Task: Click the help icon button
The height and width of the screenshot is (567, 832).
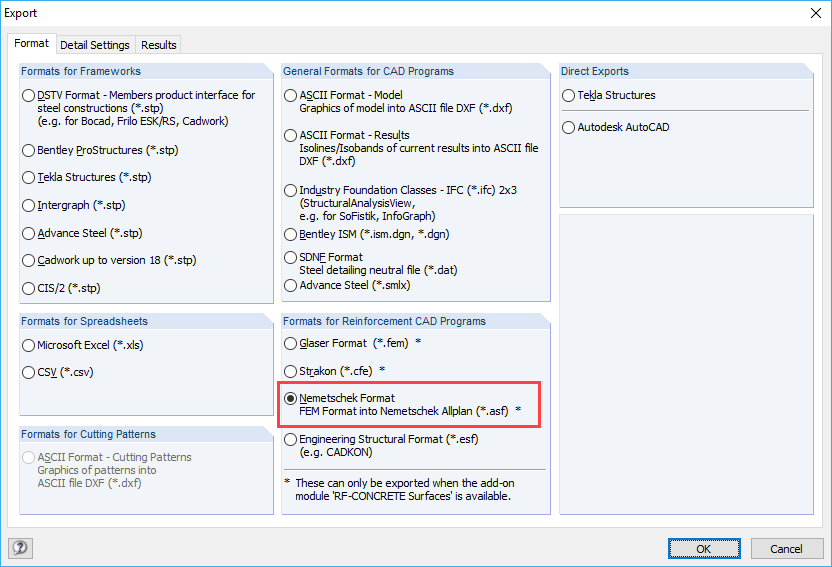Action: [x=20, y=548]
